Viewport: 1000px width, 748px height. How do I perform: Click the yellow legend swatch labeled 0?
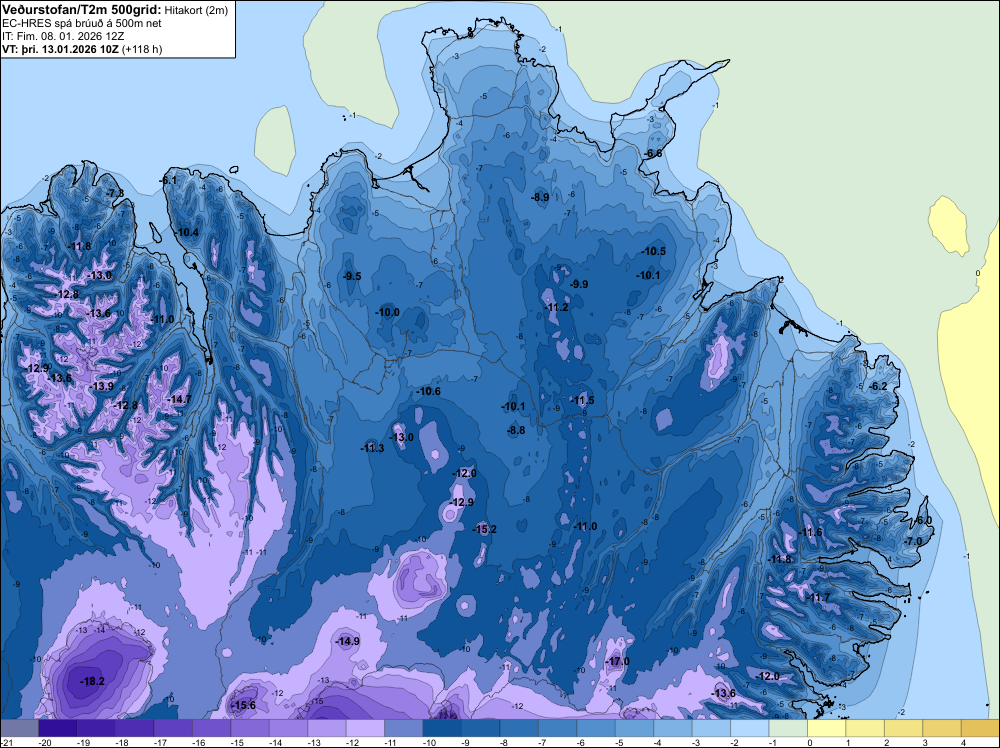(x=827, y=728)
